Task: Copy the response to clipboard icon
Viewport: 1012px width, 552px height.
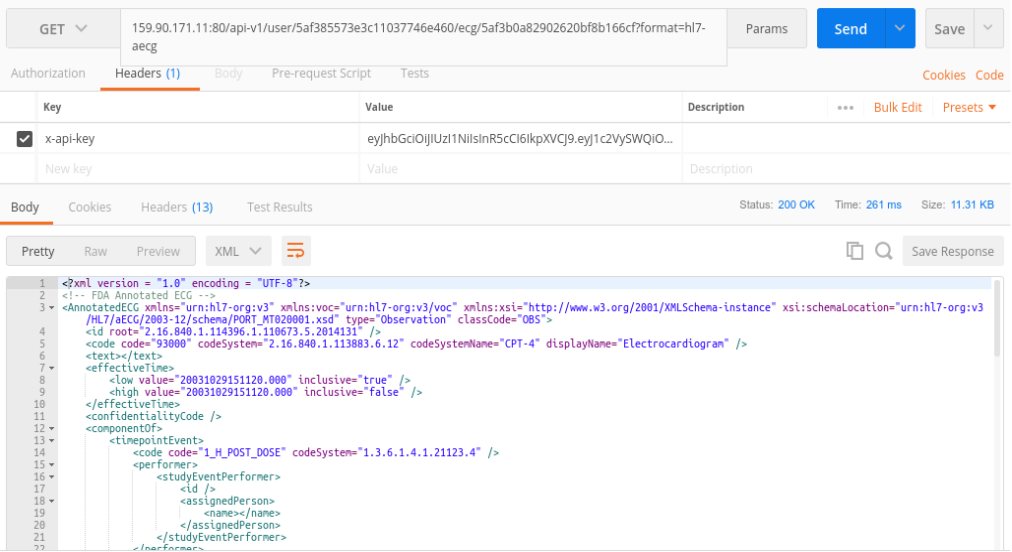Action: coord(855,251)
